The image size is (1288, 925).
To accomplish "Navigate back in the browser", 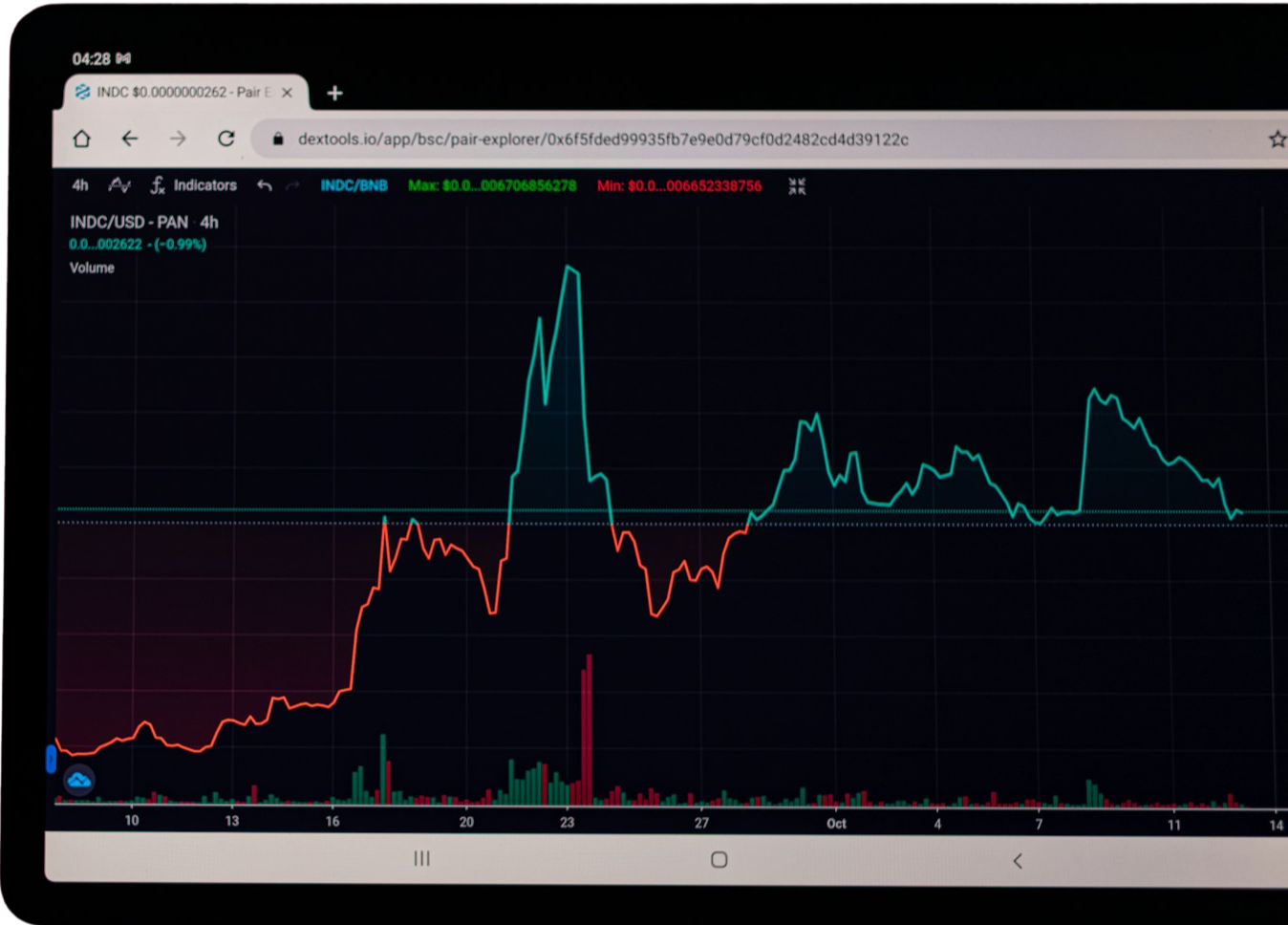I will (130, 139).
